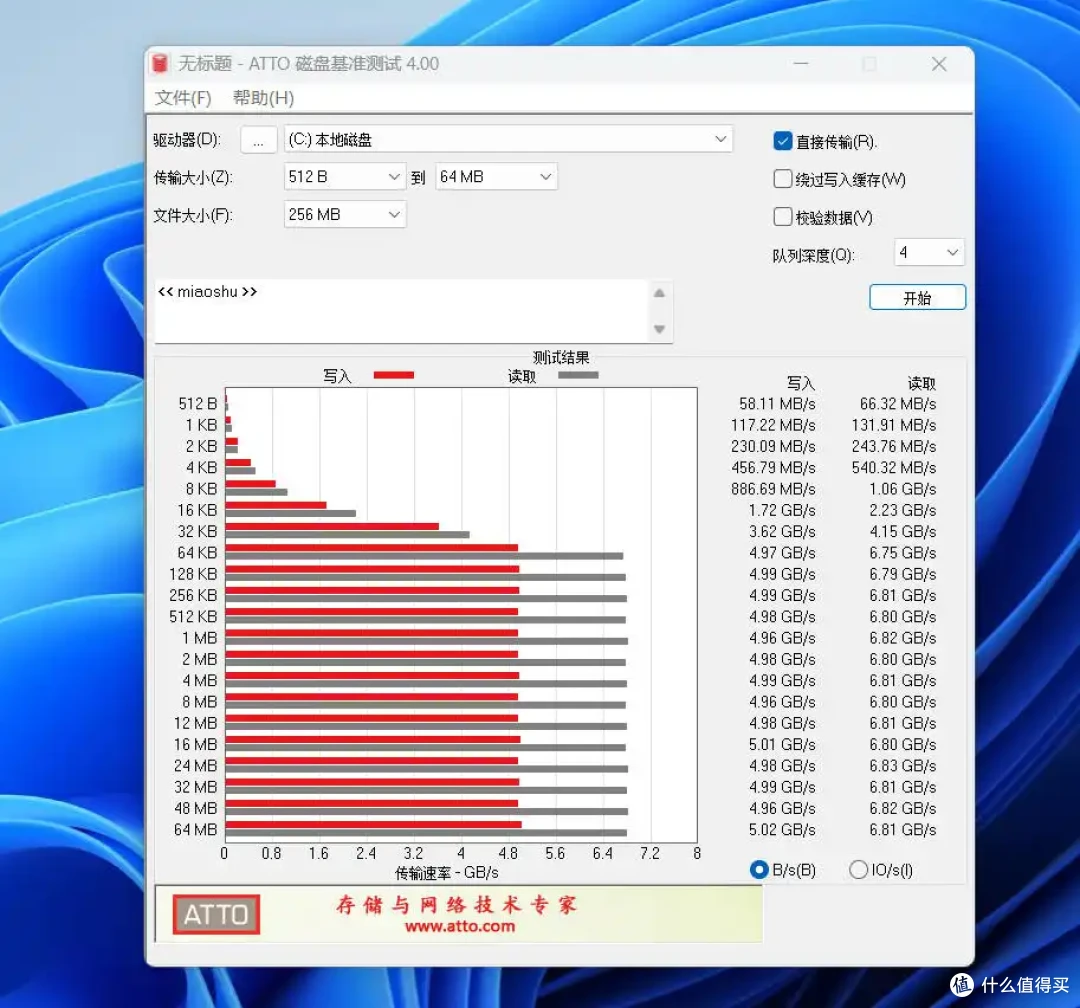This screenshot has width=1080, height=1008.
Task: Click the 1.06 GB/s read value
Action: (902, 489)
